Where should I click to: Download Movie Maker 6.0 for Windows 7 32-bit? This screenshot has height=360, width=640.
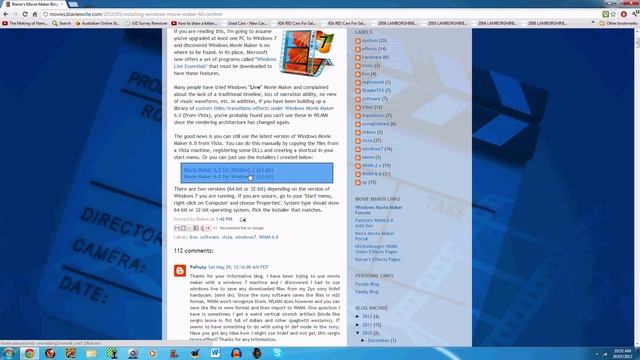tap(229, 177)
